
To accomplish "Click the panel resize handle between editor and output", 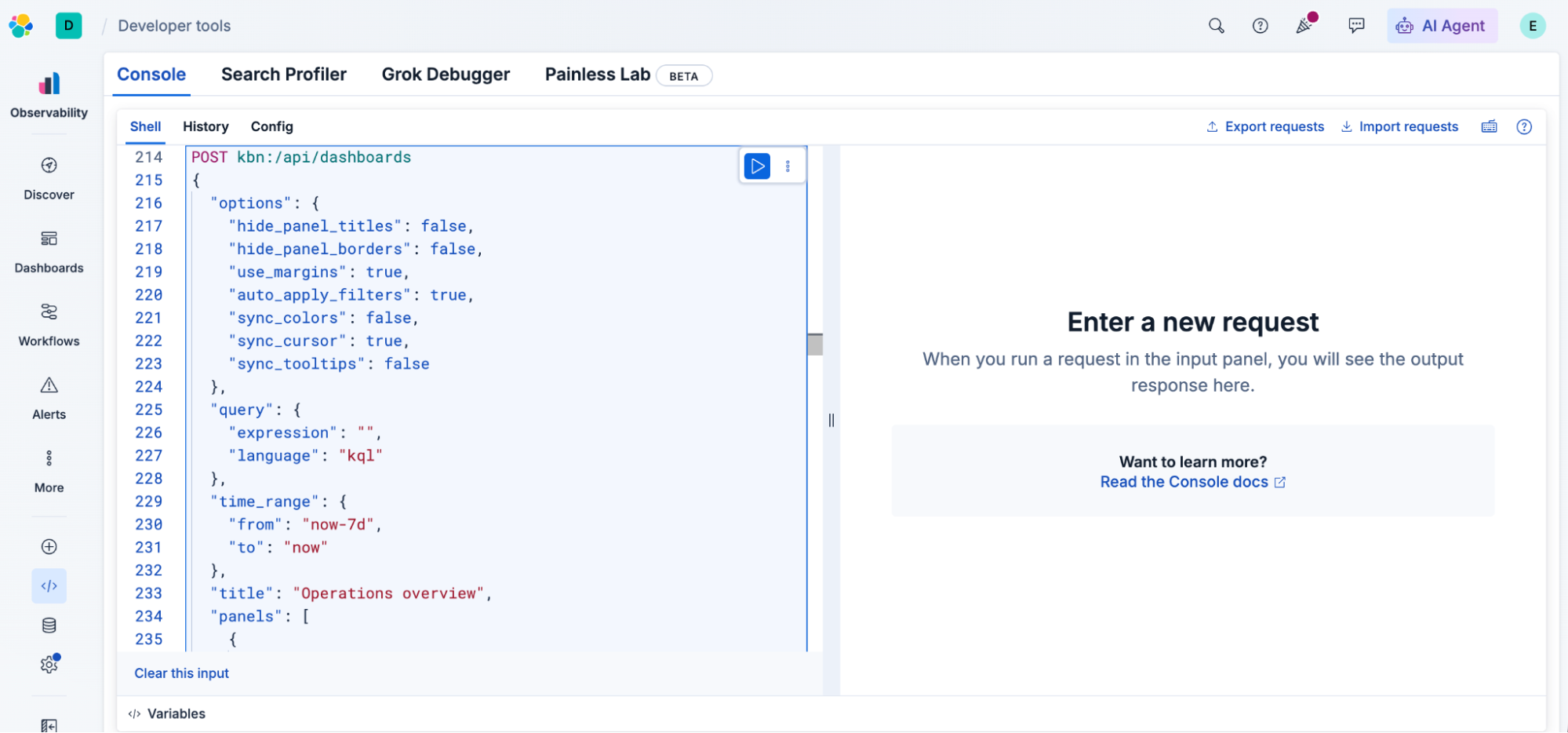I will pyautogui.click(x=831, y=420).
